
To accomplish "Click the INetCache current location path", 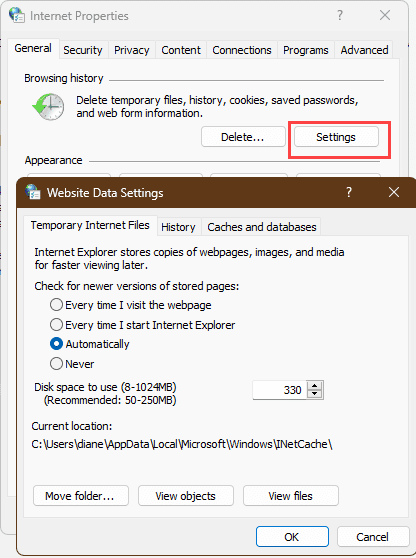I will [182, 444].
